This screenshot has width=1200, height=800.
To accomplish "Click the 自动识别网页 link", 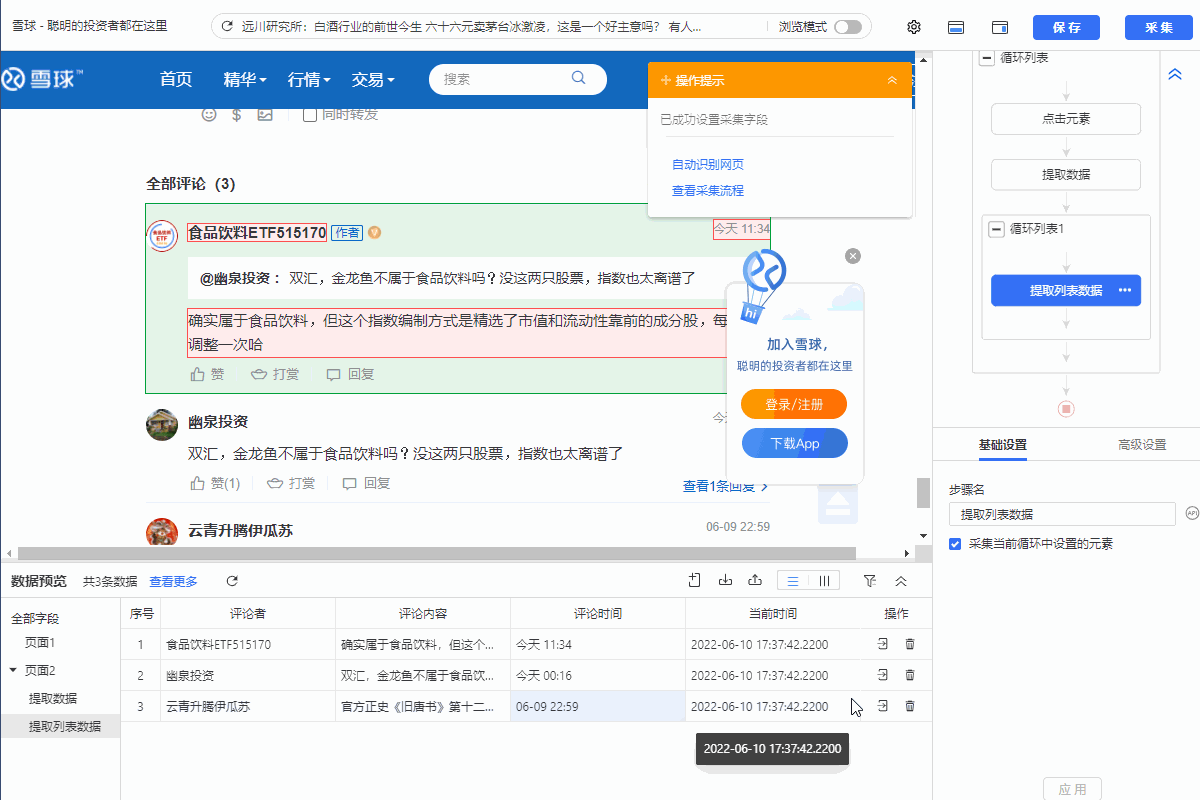I will [x=708, y=165].
